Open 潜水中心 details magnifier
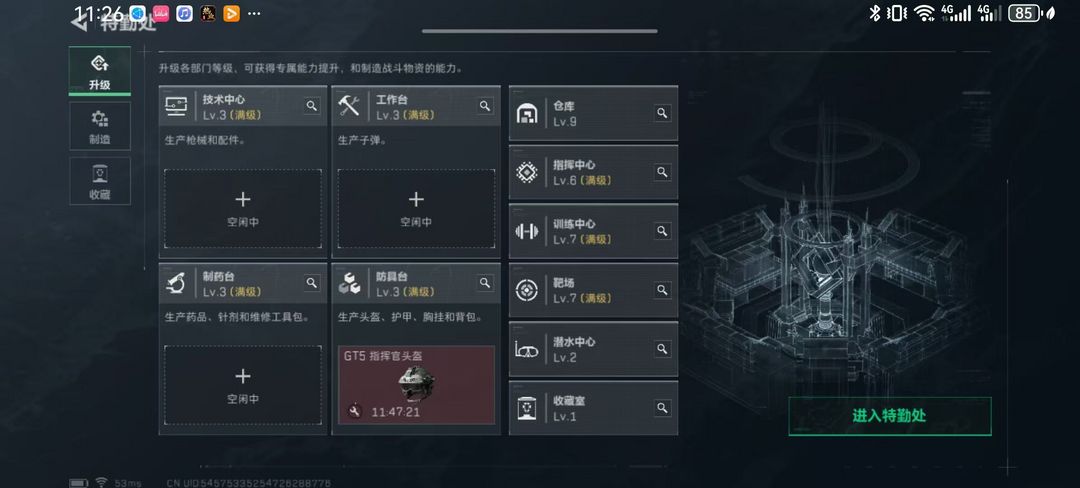The height and width of the screenshot is (488, 1080). point(662,349)
